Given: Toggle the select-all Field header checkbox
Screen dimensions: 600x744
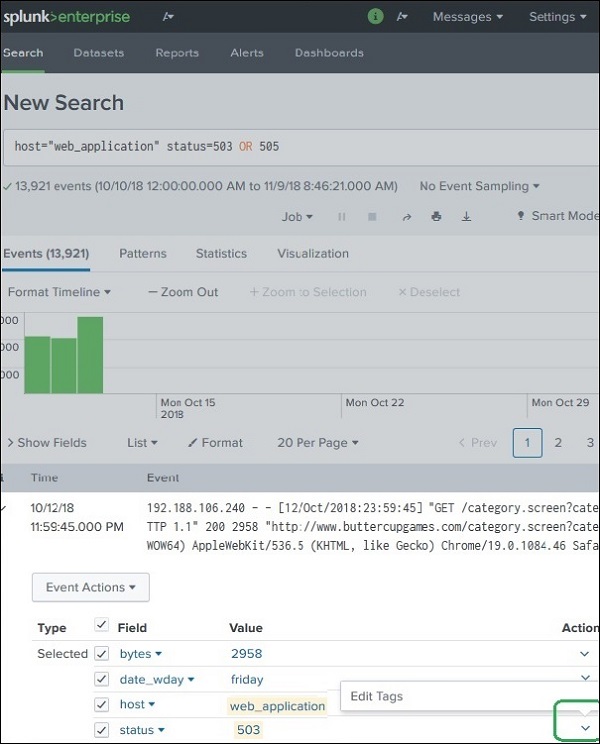Looking at the screenshot, I should (101, 627).
